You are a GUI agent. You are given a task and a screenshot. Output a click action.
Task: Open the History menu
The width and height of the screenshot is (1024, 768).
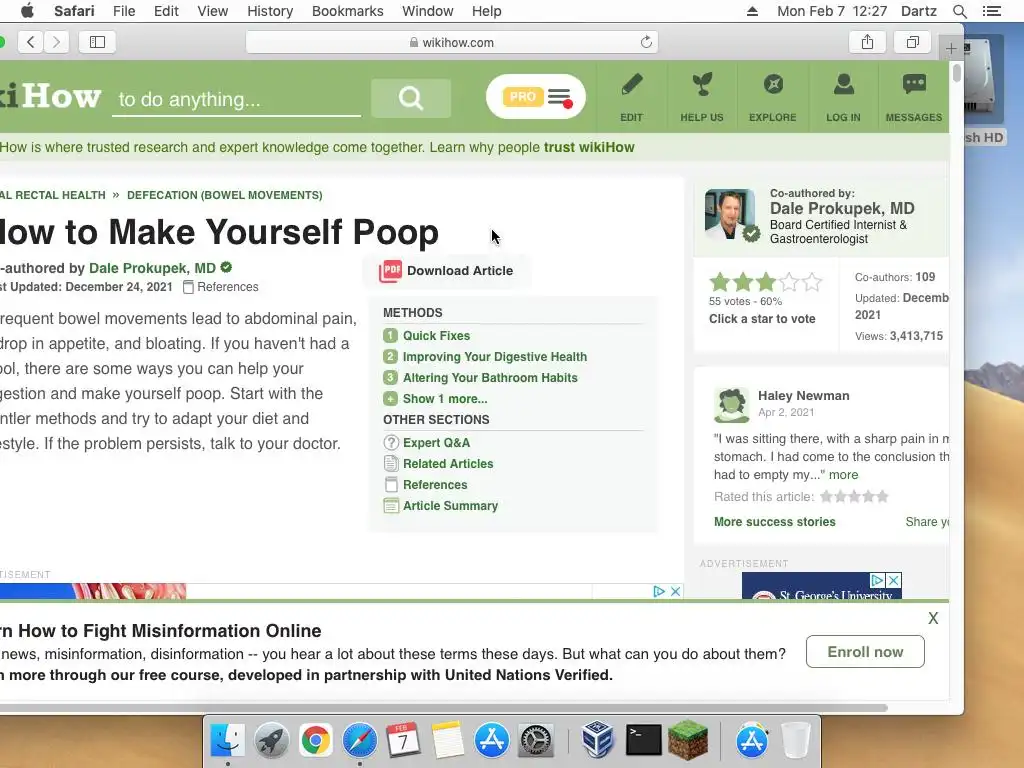pos(270,11)
